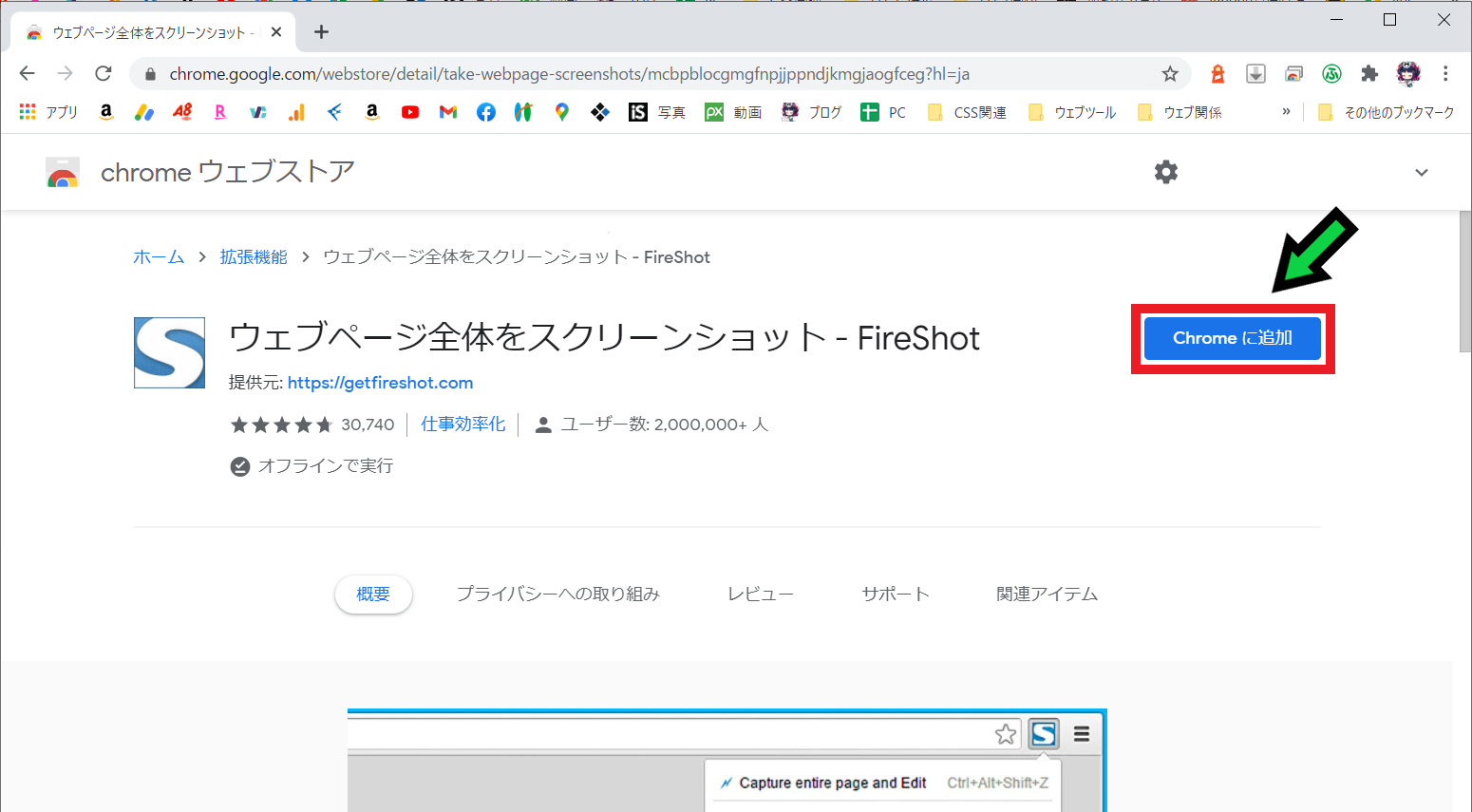
Task: Click the padlock site info icon
Action: [x=149, y=74]
